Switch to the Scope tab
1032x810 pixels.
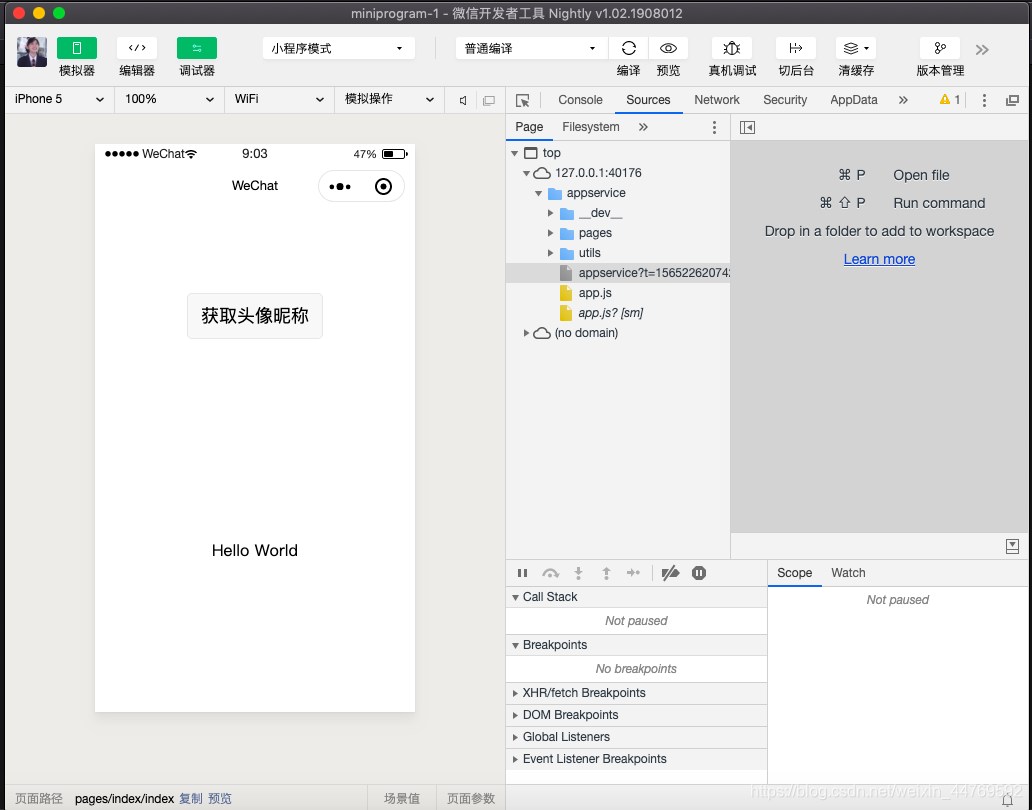tap(794, 573)
